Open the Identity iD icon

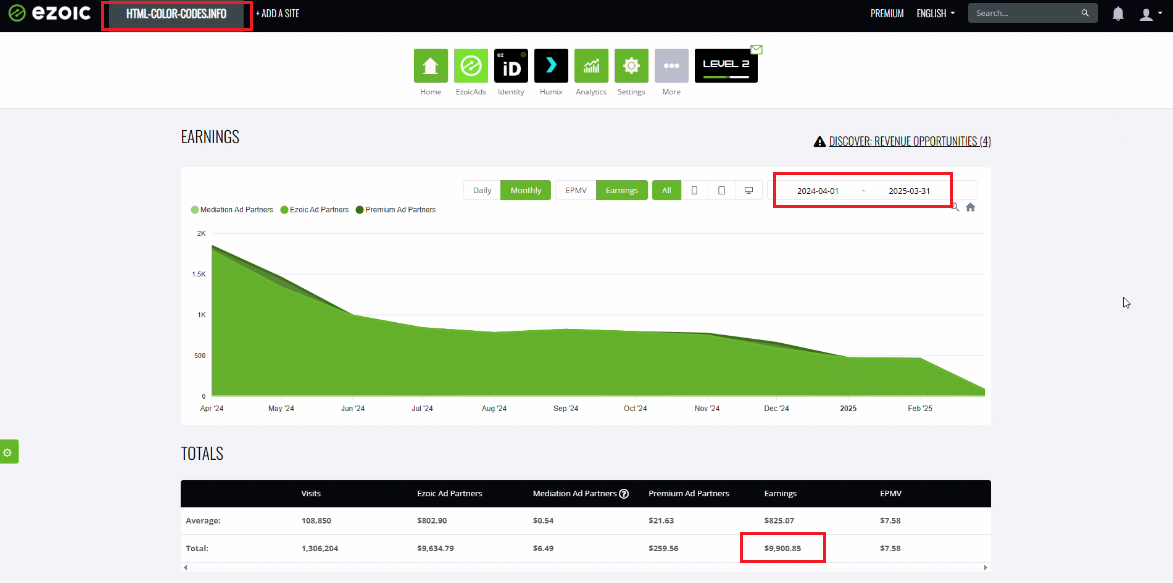pos(511,66)
